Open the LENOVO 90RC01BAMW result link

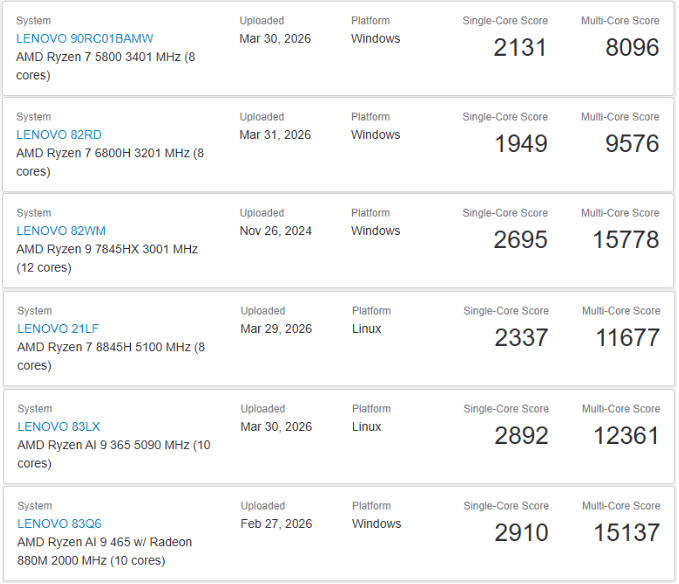coord(85,39)
